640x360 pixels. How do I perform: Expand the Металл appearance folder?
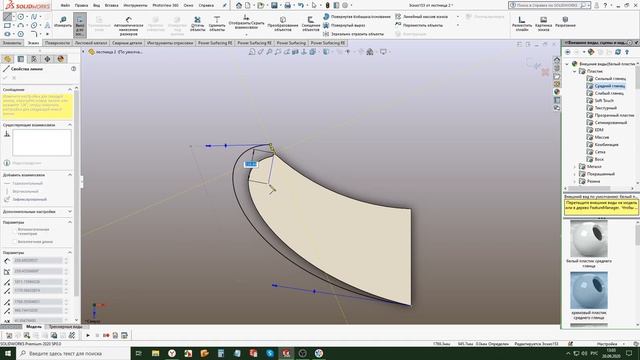(574, 167)
